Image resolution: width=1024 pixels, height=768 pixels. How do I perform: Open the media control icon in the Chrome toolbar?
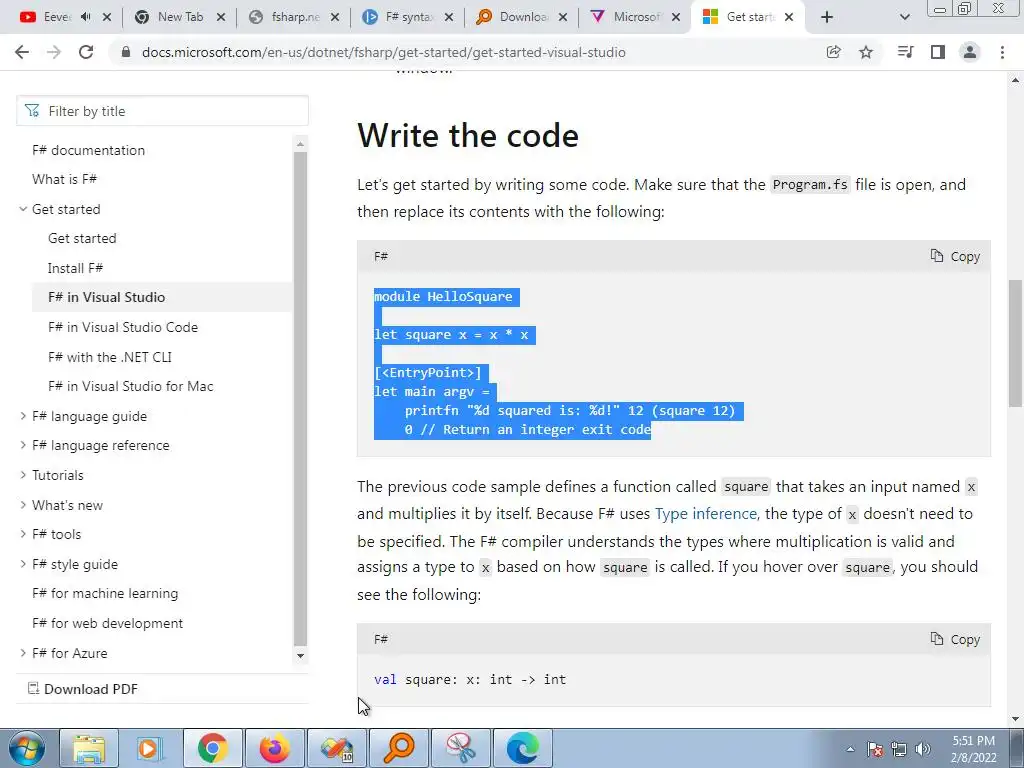[x=905, y=52]
